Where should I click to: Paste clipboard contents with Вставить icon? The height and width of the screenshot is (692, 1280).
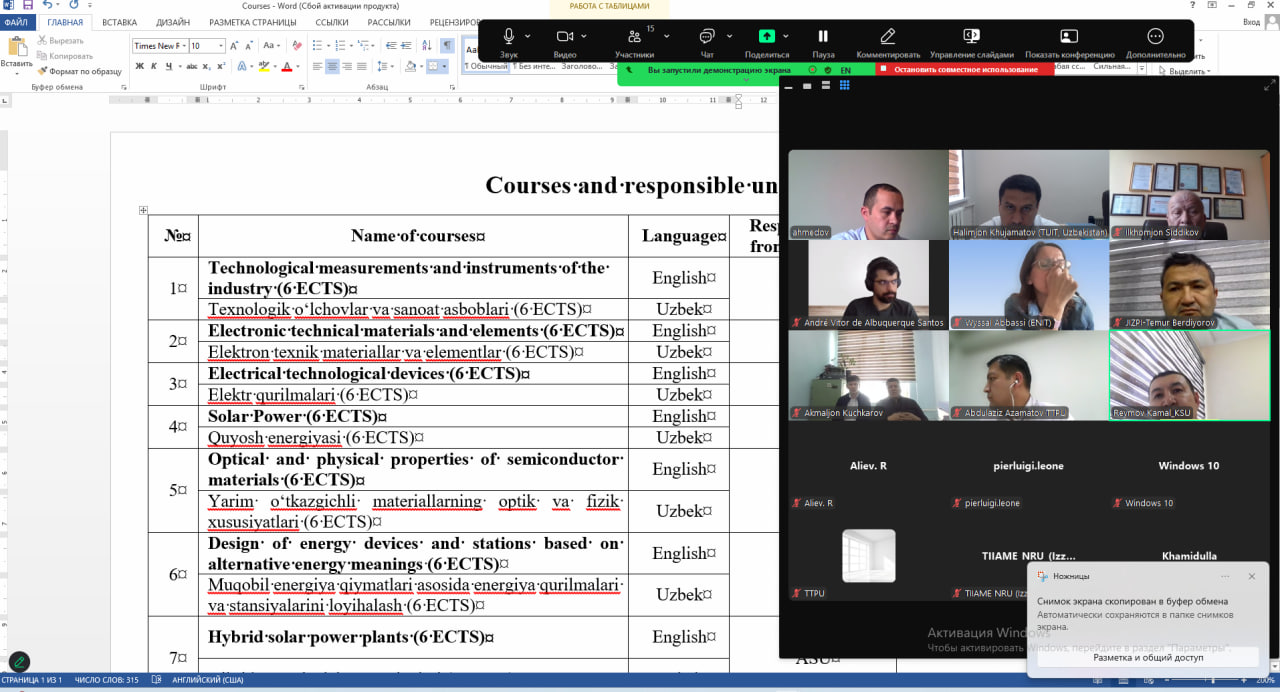click(x=17, y=46)
